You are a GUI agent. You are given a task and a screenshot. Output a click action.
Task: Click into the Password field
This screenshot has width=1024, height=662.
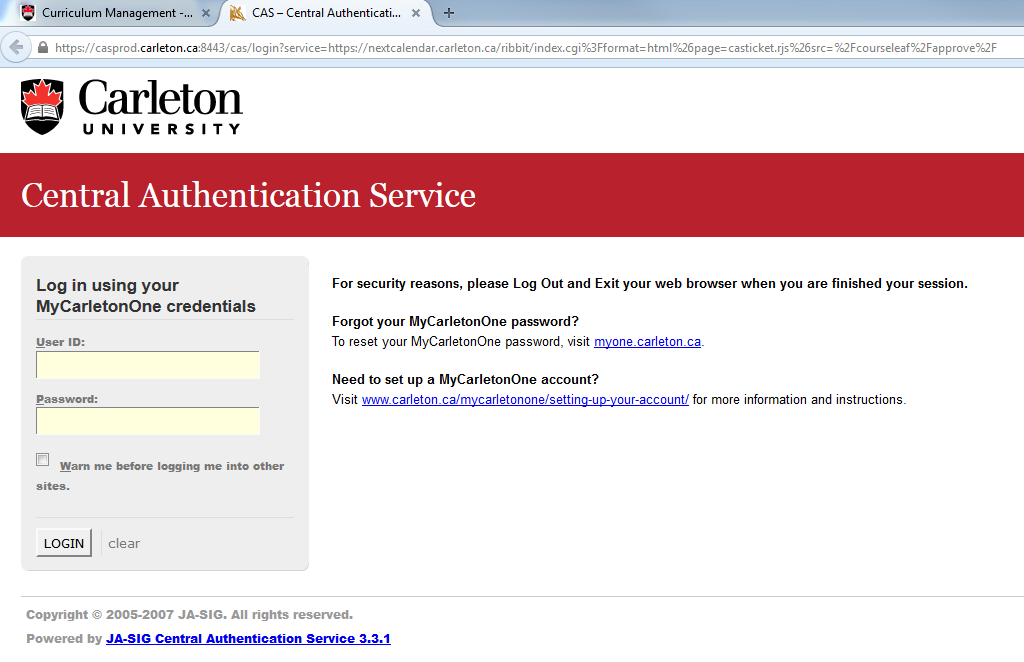tap(148, 421)
